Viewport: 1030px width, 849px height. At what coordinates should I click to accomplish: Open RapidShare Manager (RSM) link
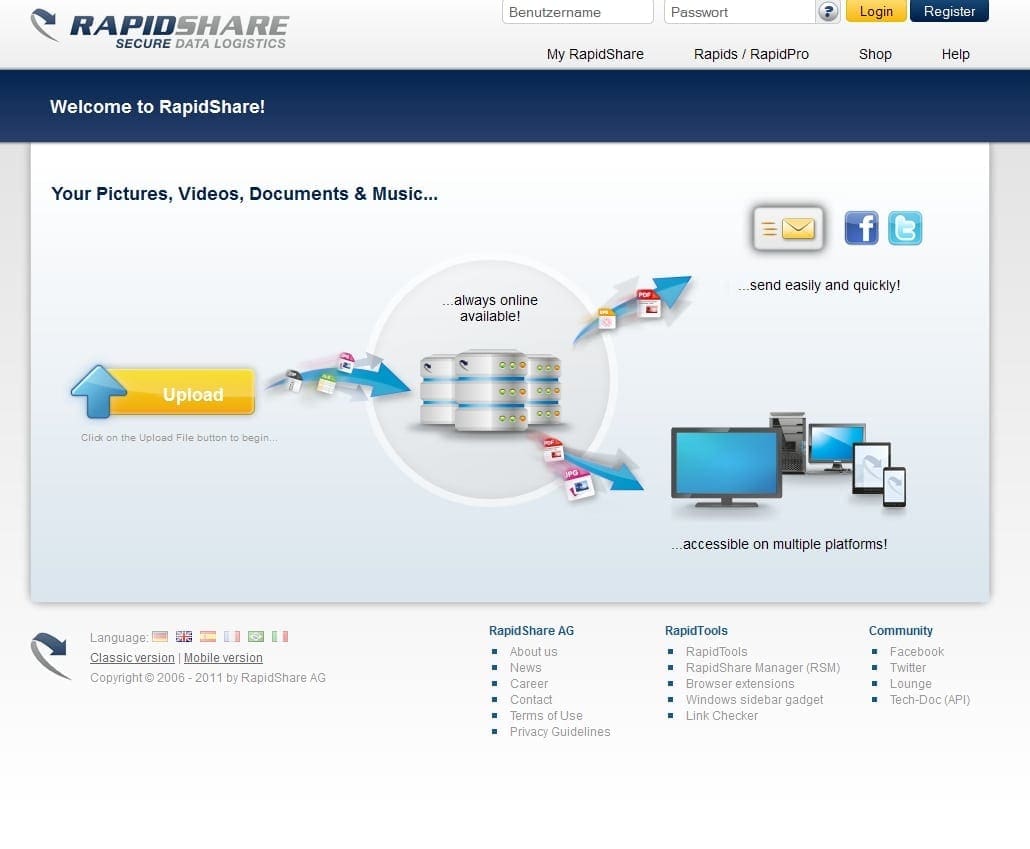tap(762, 668)
